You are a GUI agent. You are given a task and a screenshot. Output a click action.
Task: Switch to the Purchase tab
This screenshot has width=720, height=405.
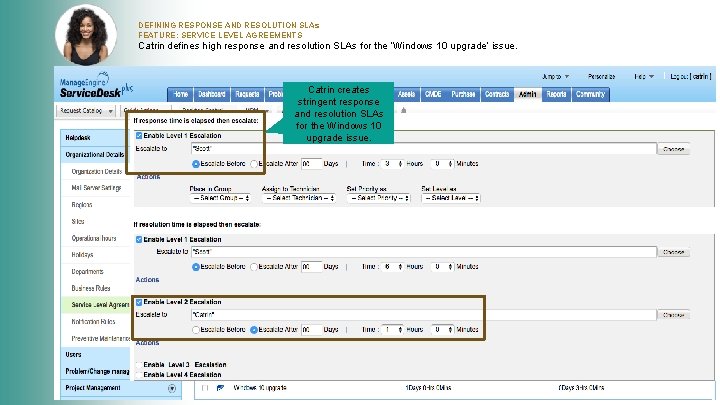(463, 94)
